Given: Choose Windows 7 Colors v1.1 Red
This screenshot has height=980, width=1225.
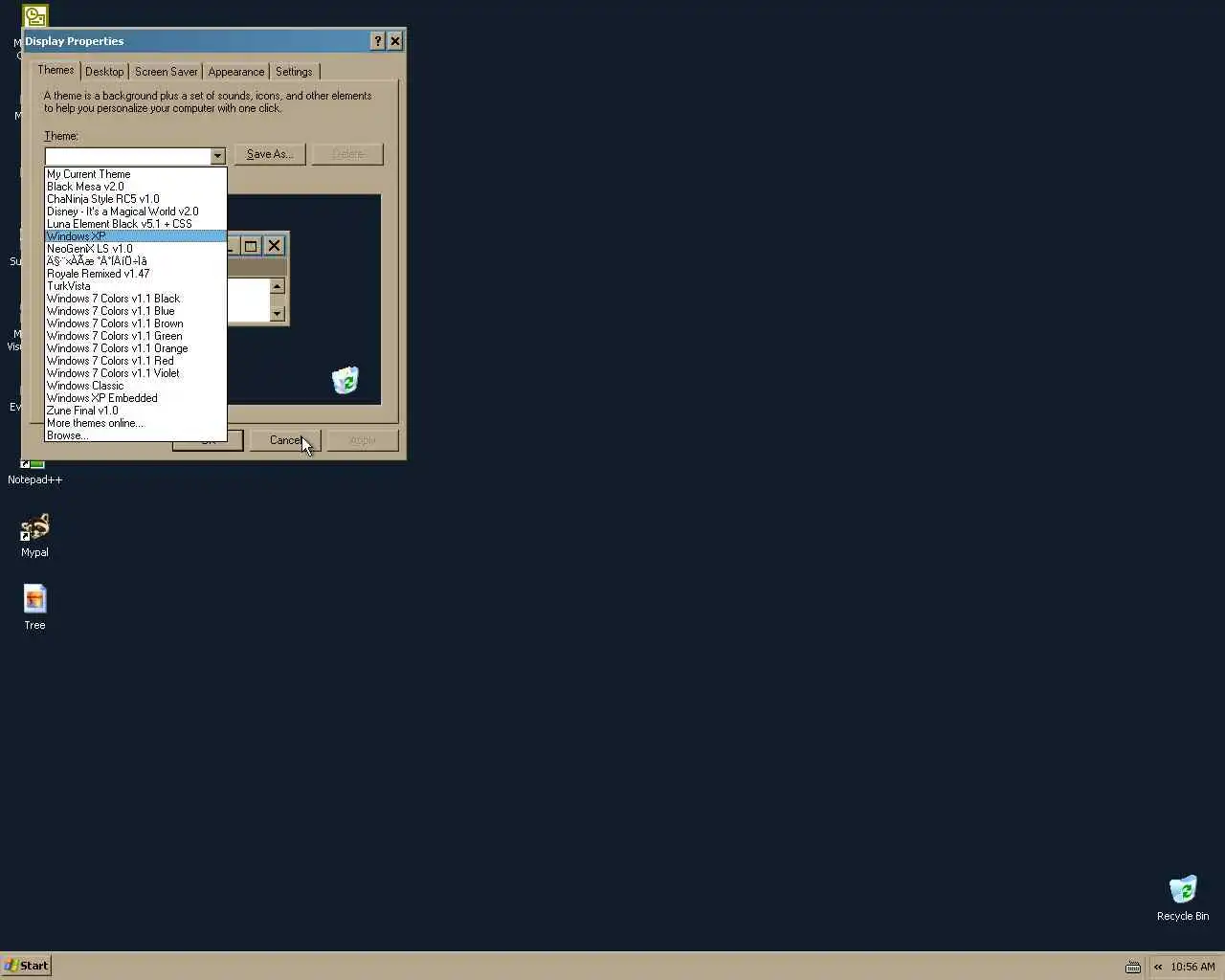Looking at the screenshot, I should click(x=135, y=361).
